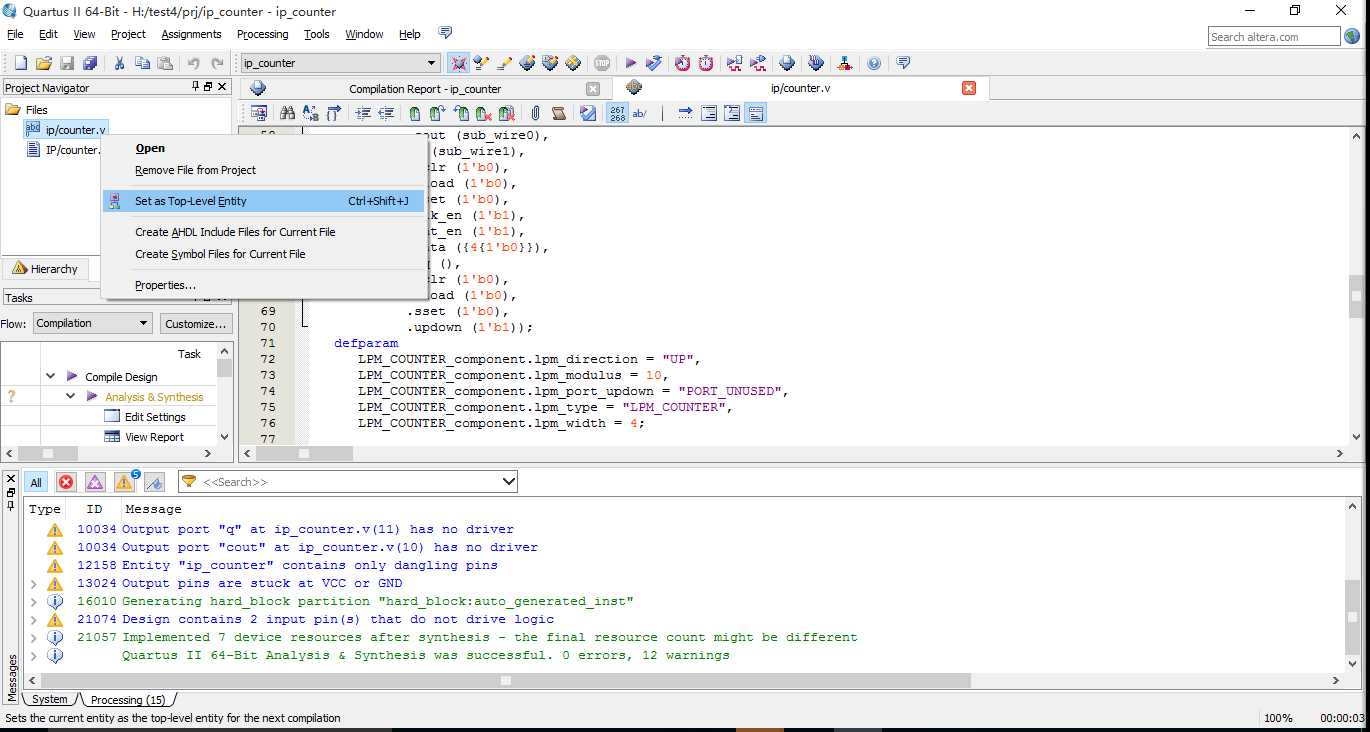The width and height of the screenshot is (1370, 732).
Task: Click the Save All toolbar icon
Action: point(90,63)
